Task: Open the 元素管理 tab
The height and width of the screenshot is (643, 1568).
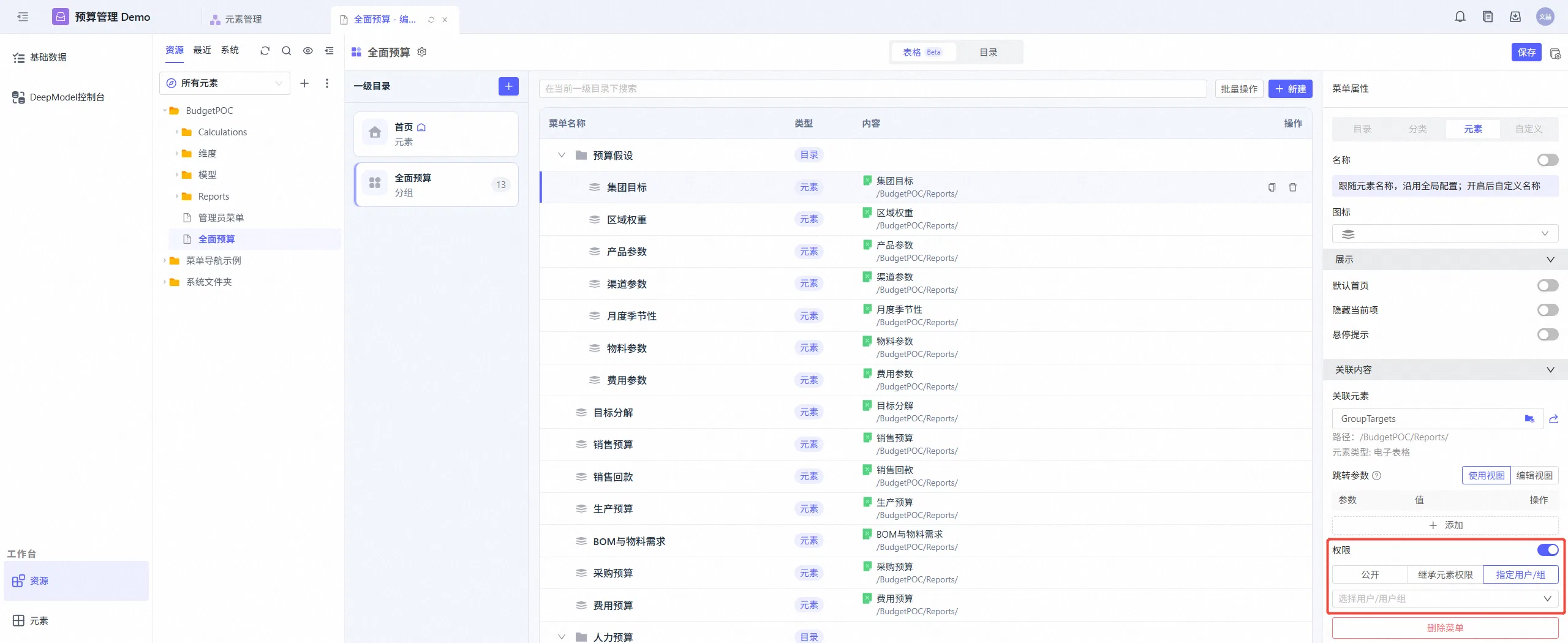Action: click(236, 20)
